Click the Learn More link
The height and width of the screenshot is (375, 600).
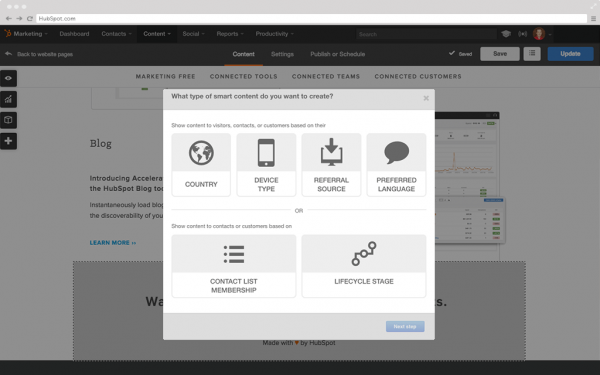pos(113,243)
